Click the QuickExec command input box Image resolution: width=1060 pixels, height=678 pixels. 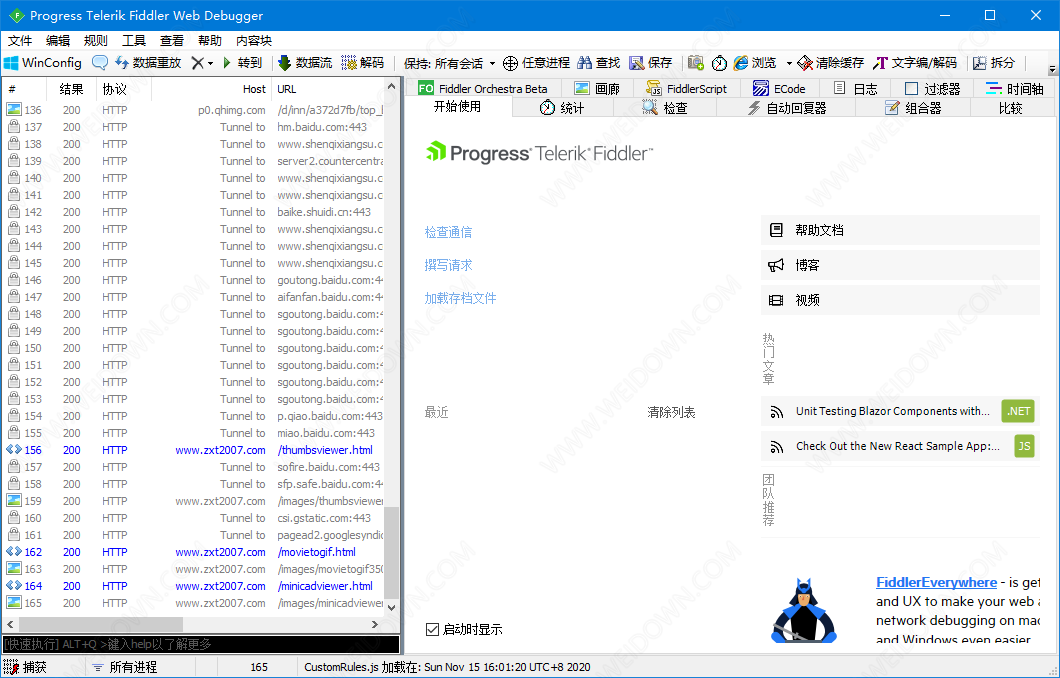(x=201, y=644)
